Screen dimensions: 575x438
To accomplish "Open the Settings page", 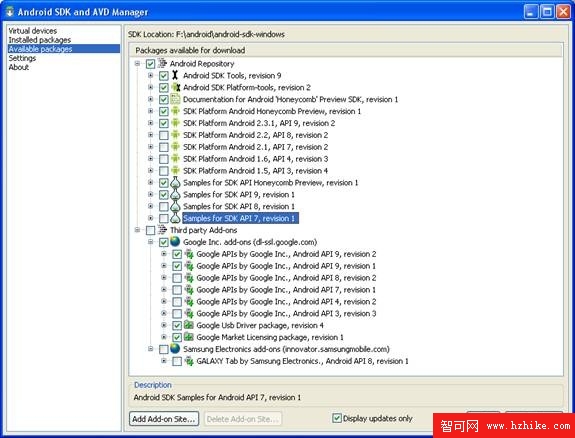I will point(22,58).
